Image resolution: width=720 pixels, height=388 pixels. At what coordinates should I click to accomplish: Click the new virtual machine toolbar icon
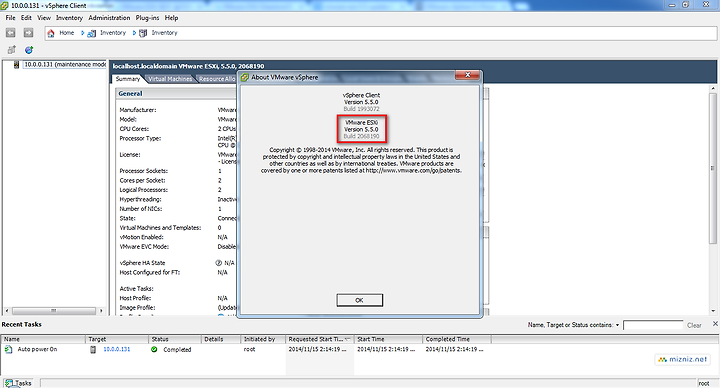click(11, 50)
